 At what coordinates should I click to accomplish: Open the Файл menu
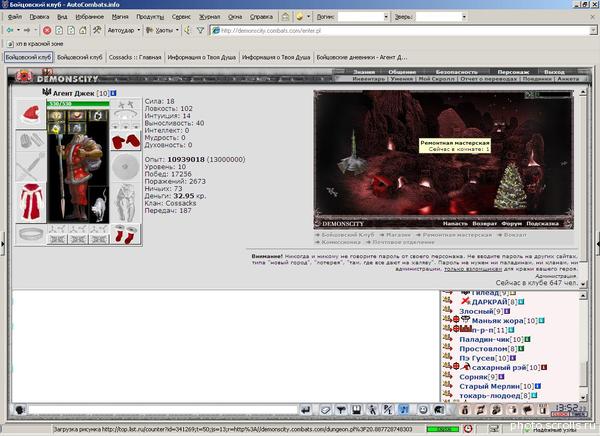tap(15, 17)
